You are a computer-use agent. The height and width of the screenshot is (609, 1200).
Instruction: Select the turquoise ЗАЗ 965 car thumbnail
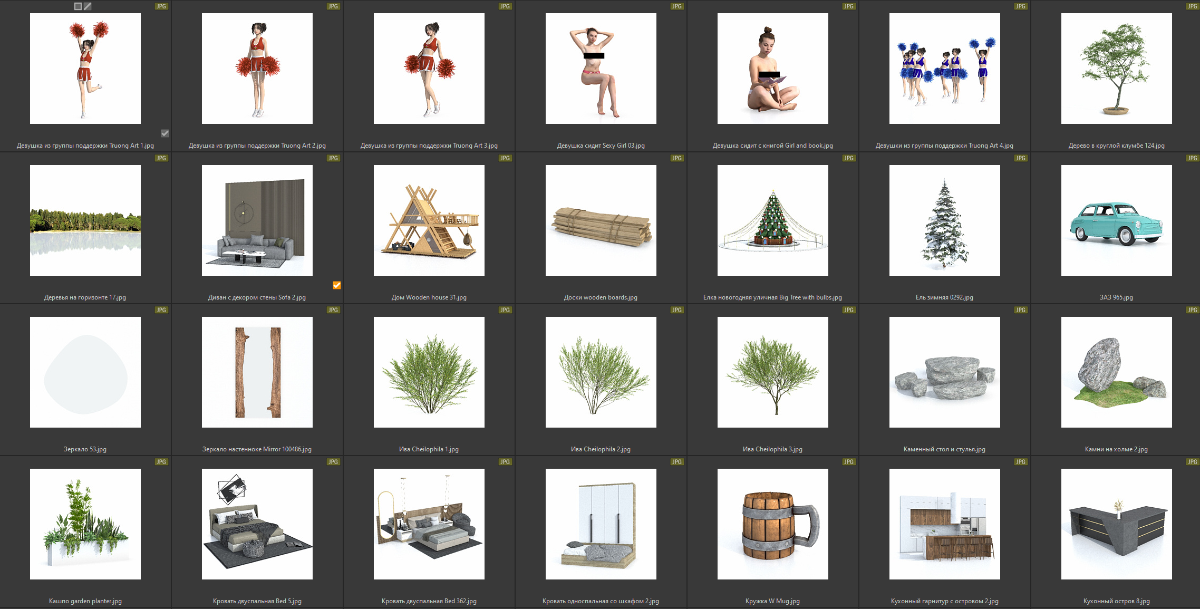1117,221
